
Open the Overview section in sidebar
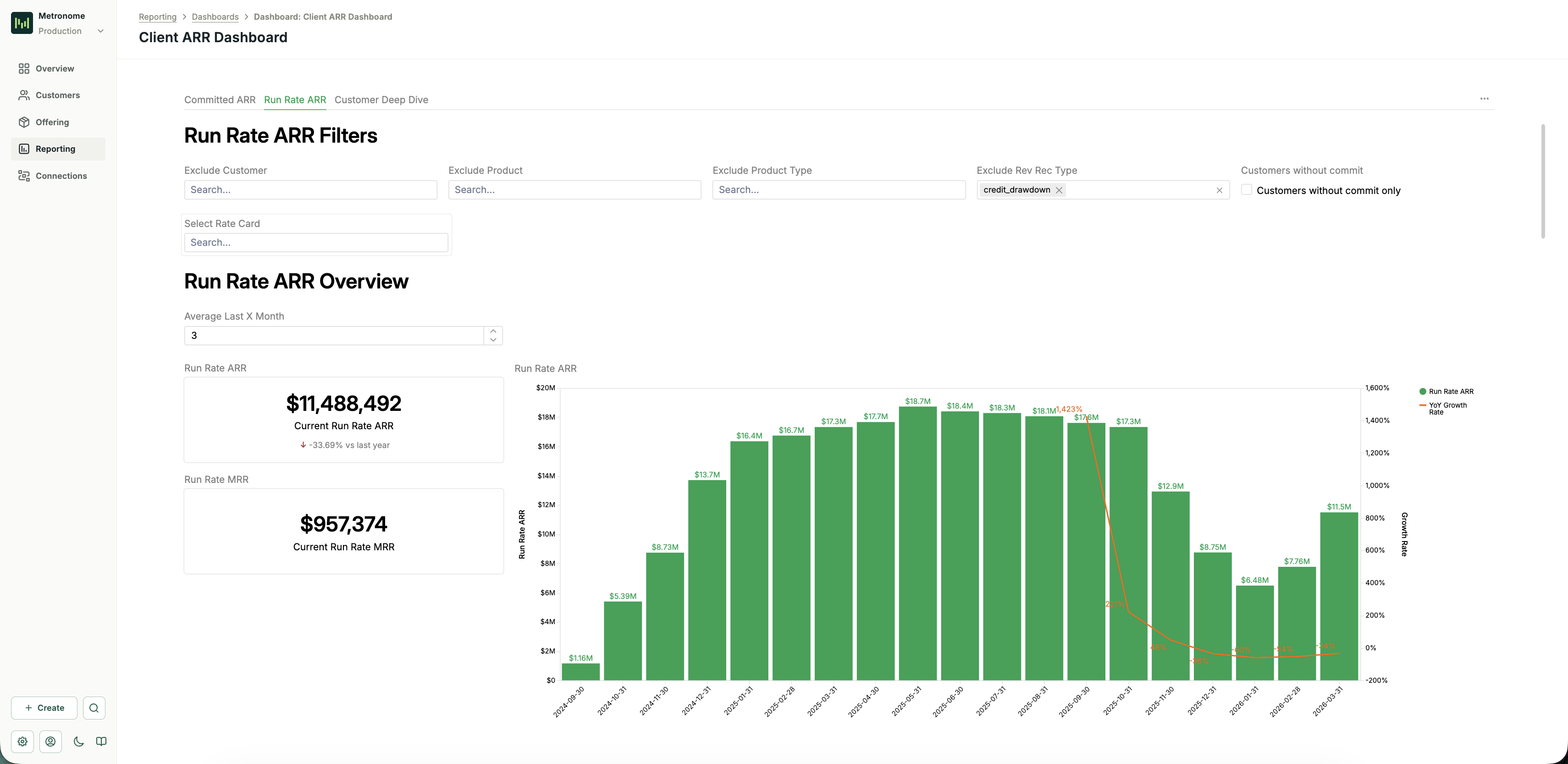coord(54,68)
